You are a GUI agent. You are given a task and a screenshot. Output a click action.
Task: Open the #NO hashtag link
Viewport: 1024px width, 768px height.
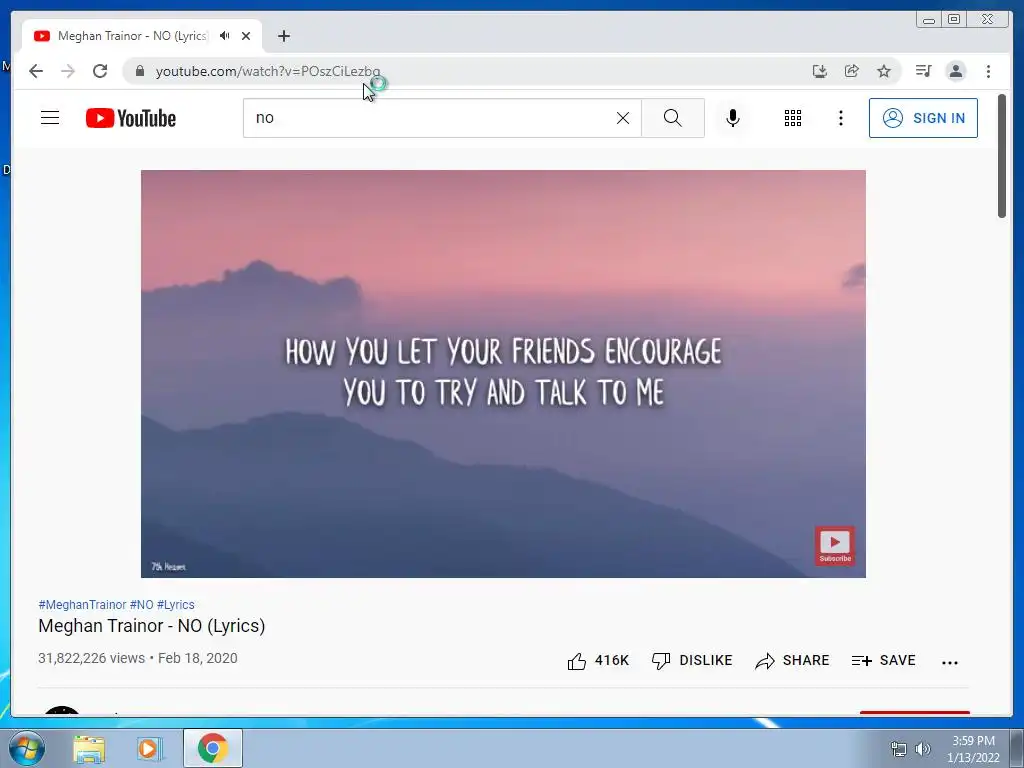click(x=142, y=605)
